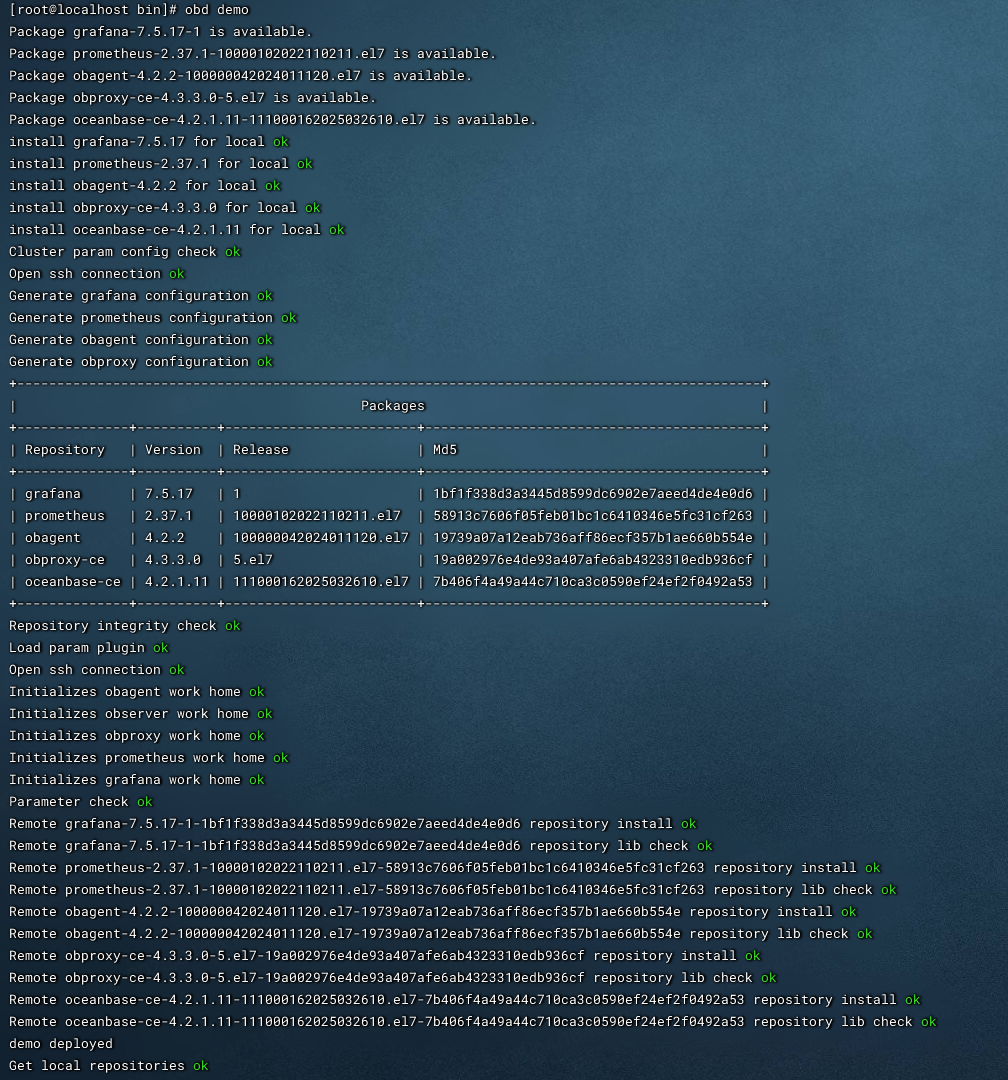Select the "Package grafana-7.5.17-1 is available." line
The width and height of the screenshot is (1008, 1080).
[x=161, y=32]
